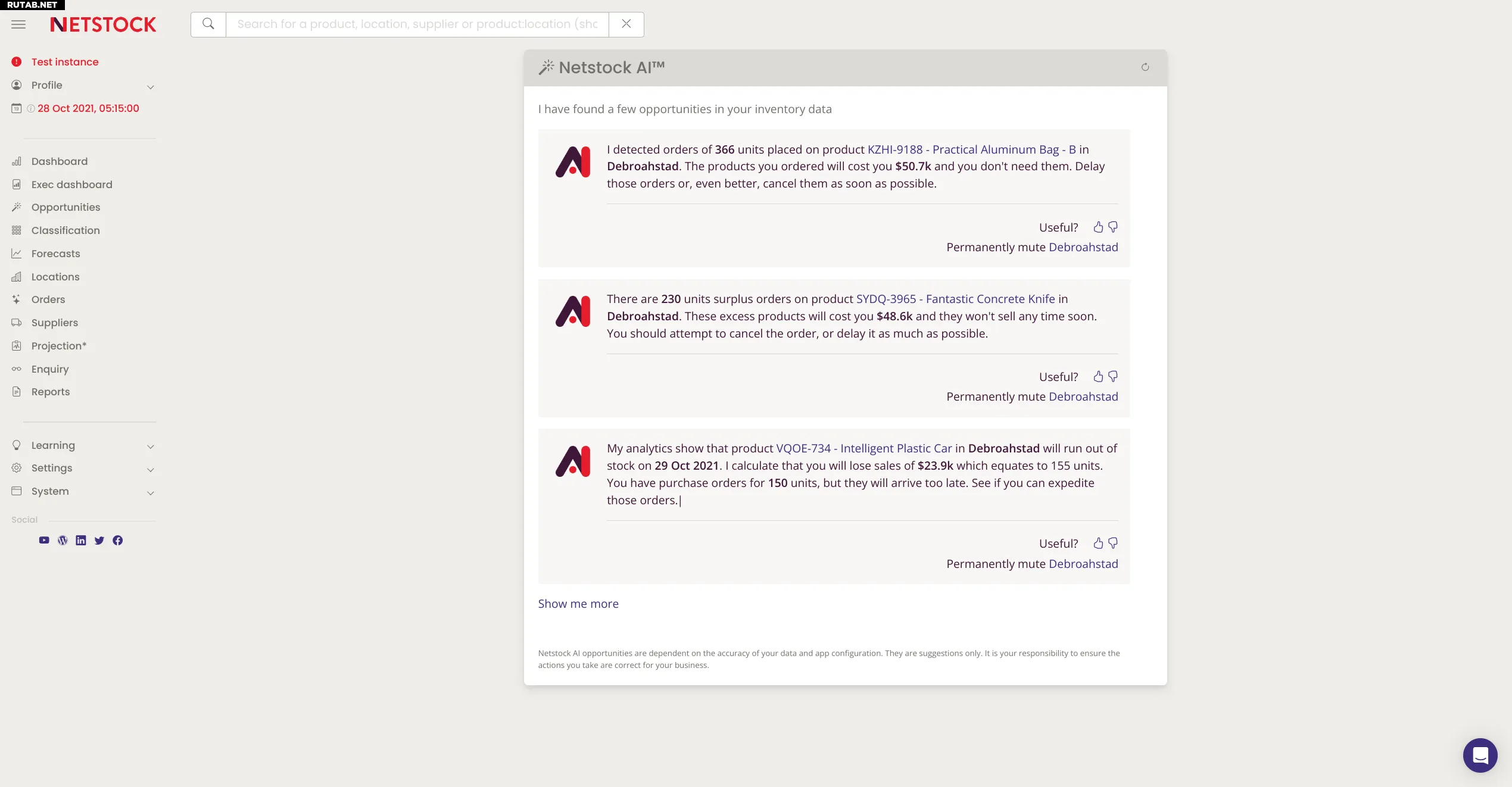
Task: Click the Settings gear icon
Action: (x=17, y=468)
